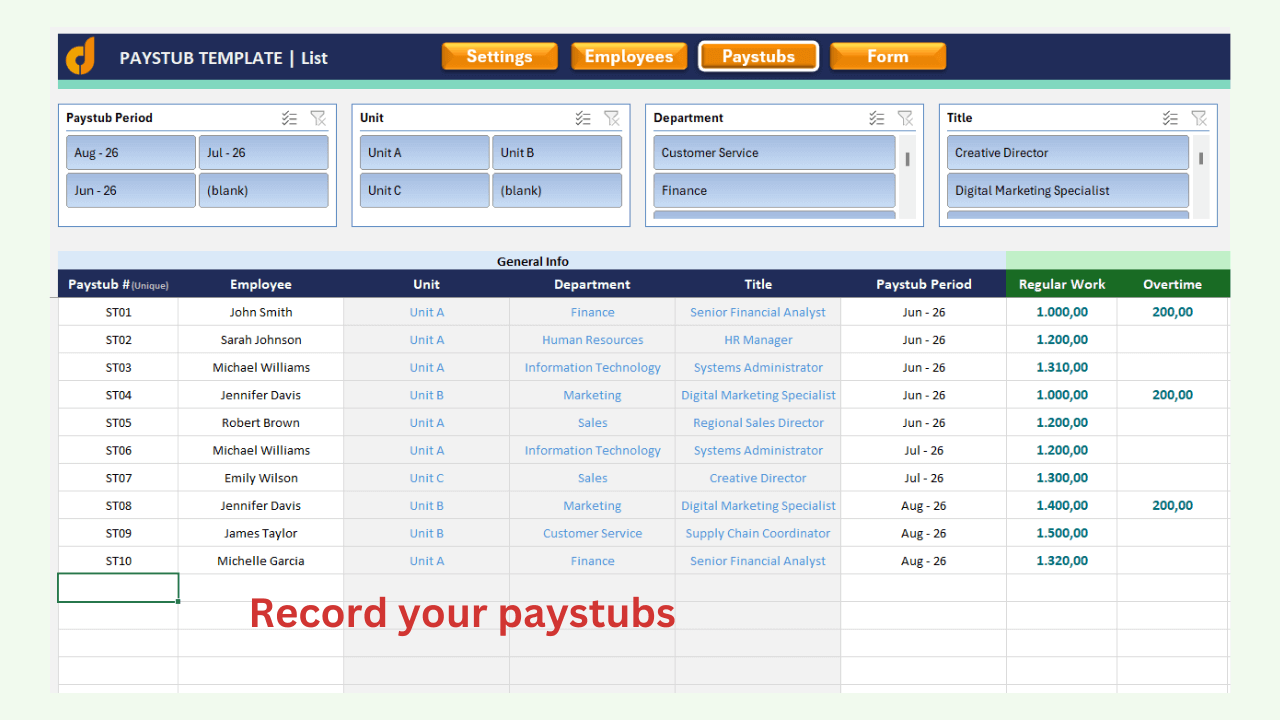Screen dimensions: 1280x720
Task: Clear filters on the Unit slicer
Action: click(612, 117)
